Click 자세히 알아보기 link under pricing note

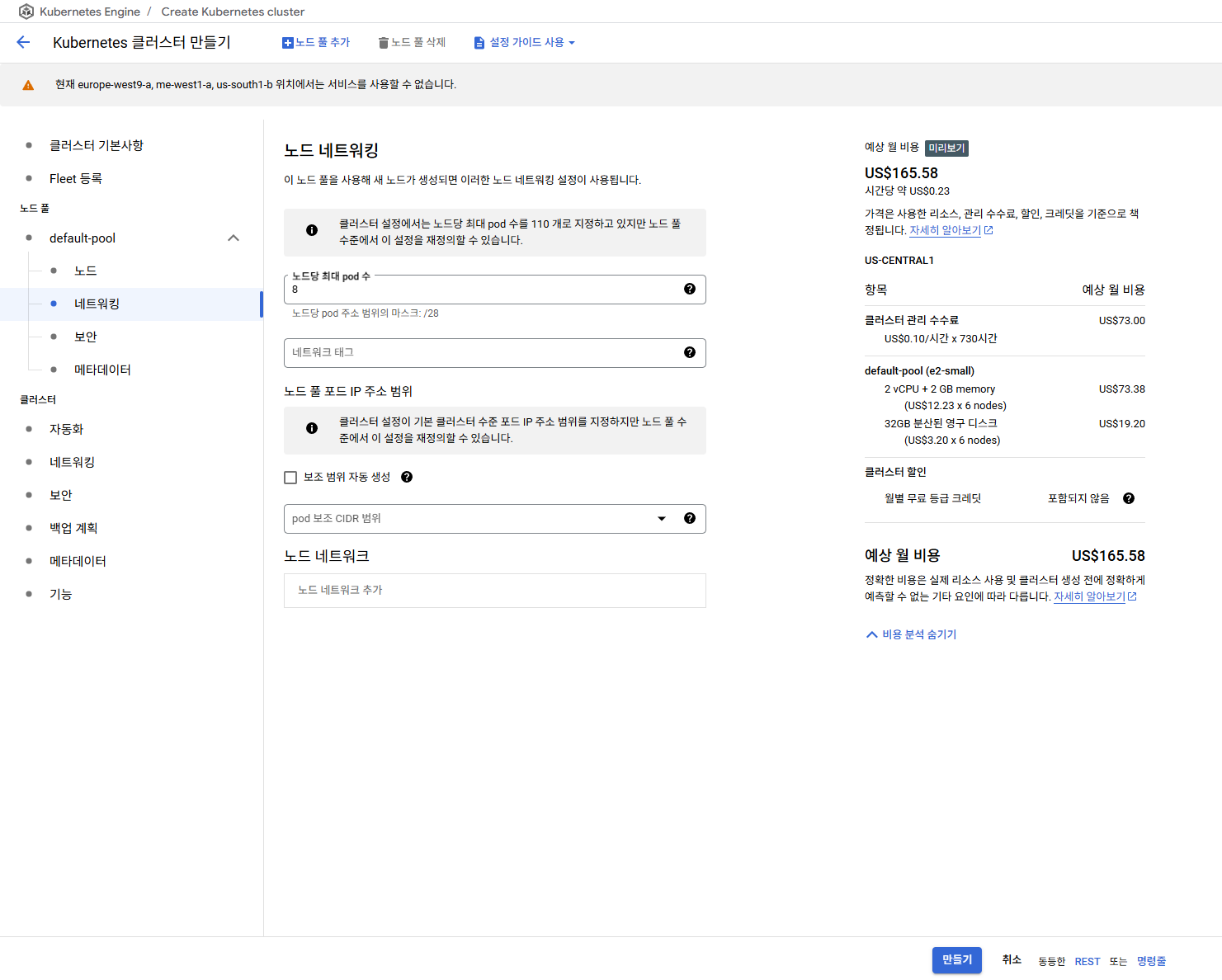point(945,230)
